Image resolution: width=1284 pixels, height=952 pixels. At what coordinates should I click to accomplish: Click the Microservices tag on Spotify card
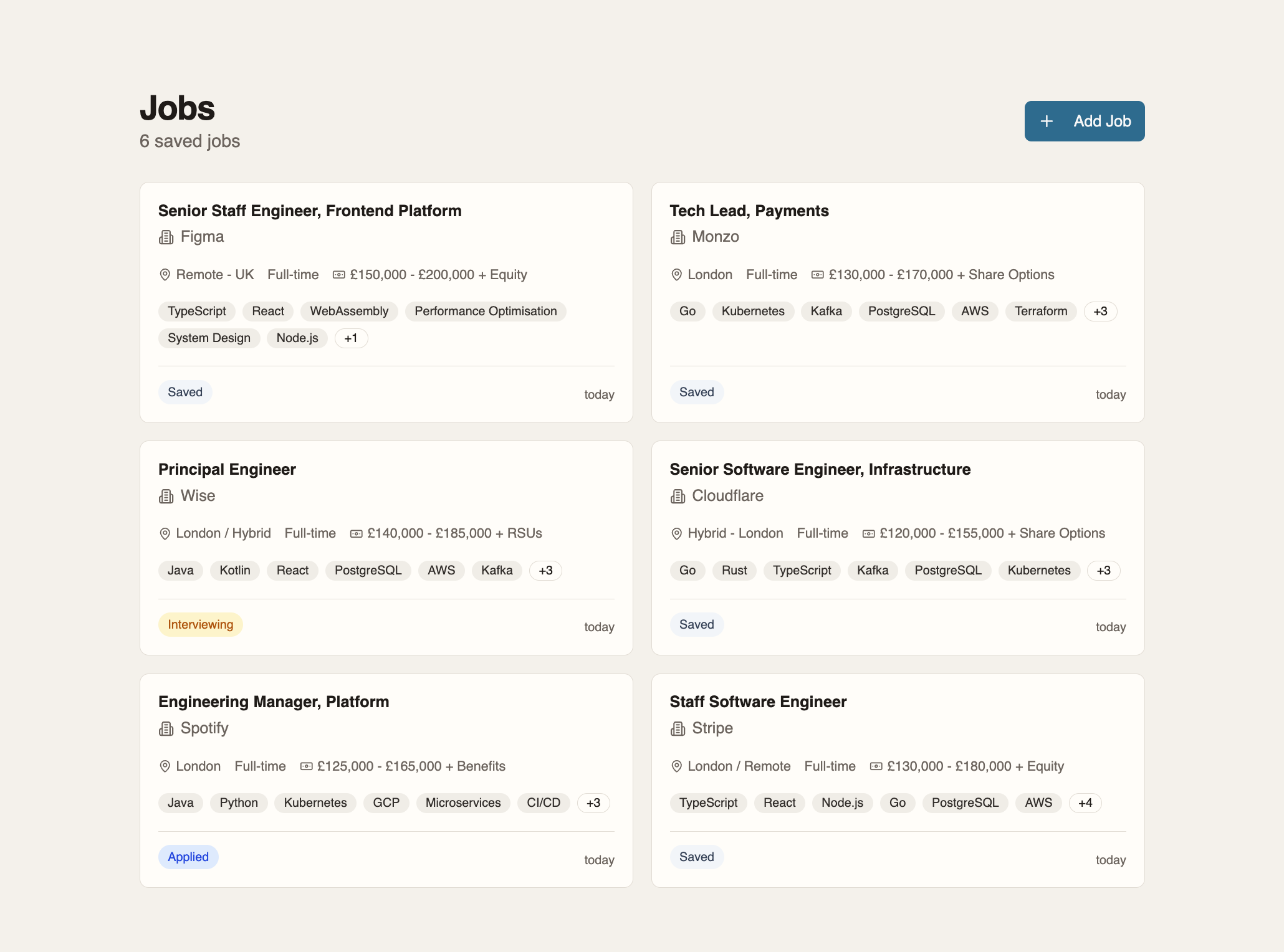(463, 803)
